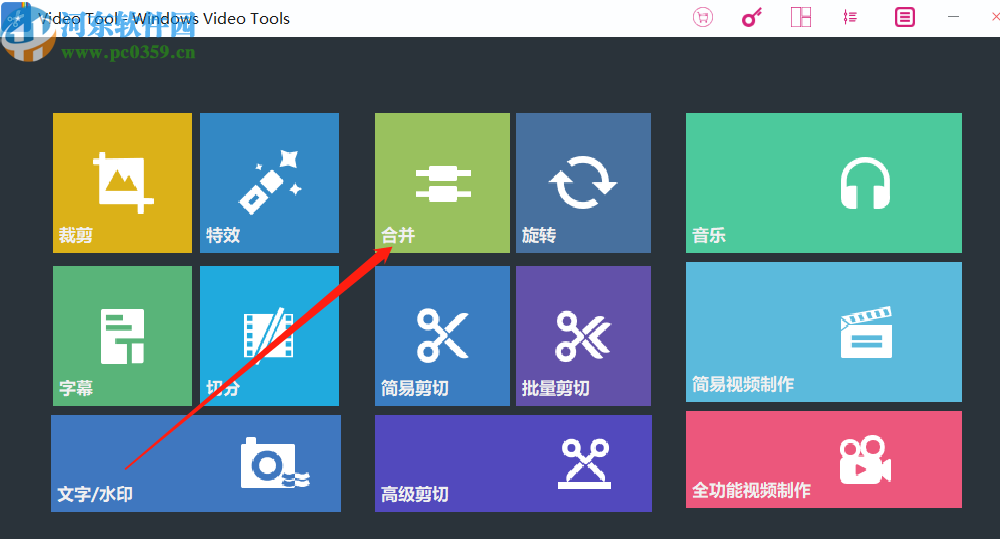Open the 高级剪切 advanced cut tile
The width and height of the screenshot is (1000, 539).
(x=513, y=464)
